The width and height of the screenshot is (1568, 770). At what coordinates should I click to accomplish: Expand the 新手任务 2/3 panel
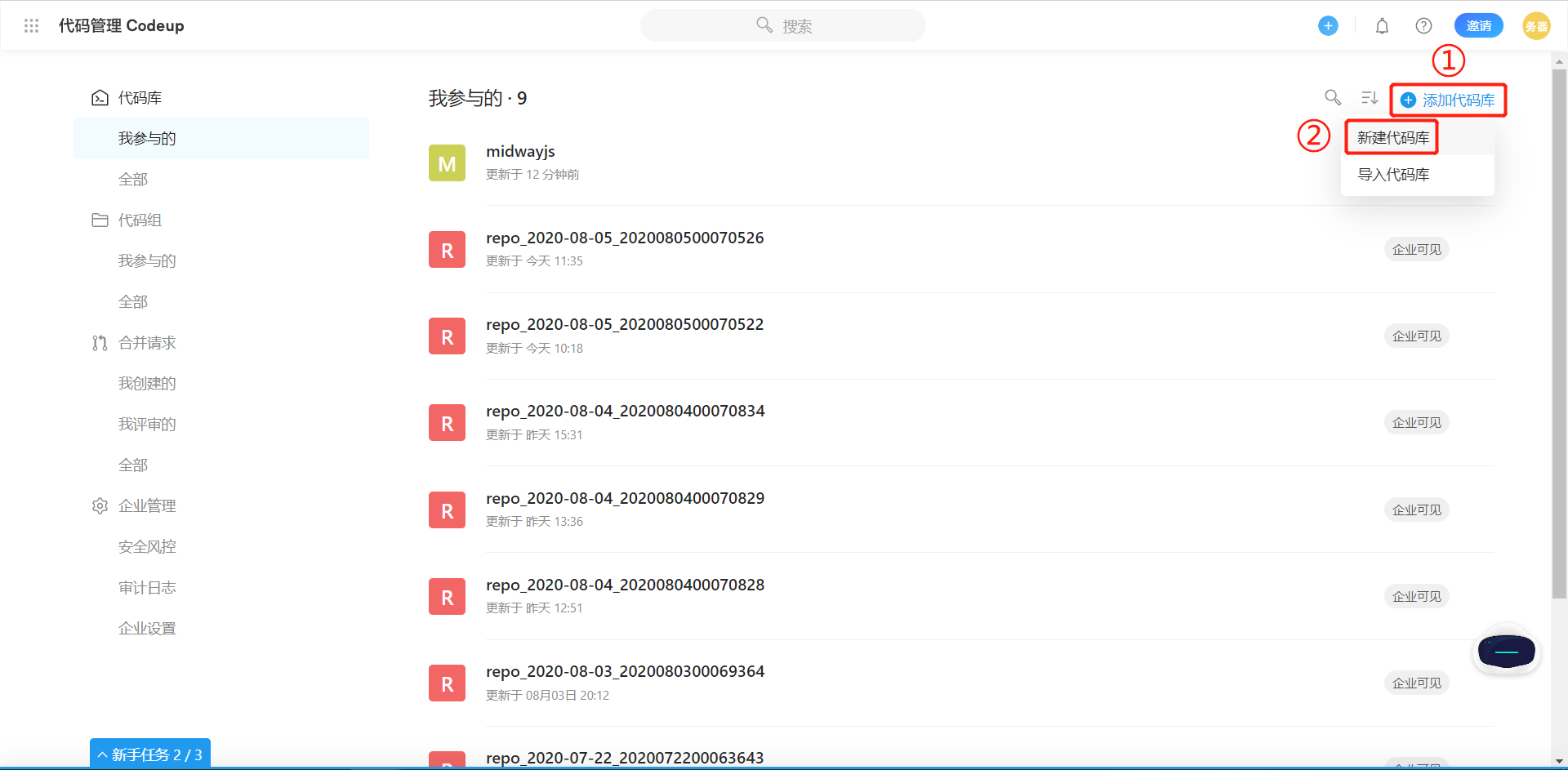(150, 754)
